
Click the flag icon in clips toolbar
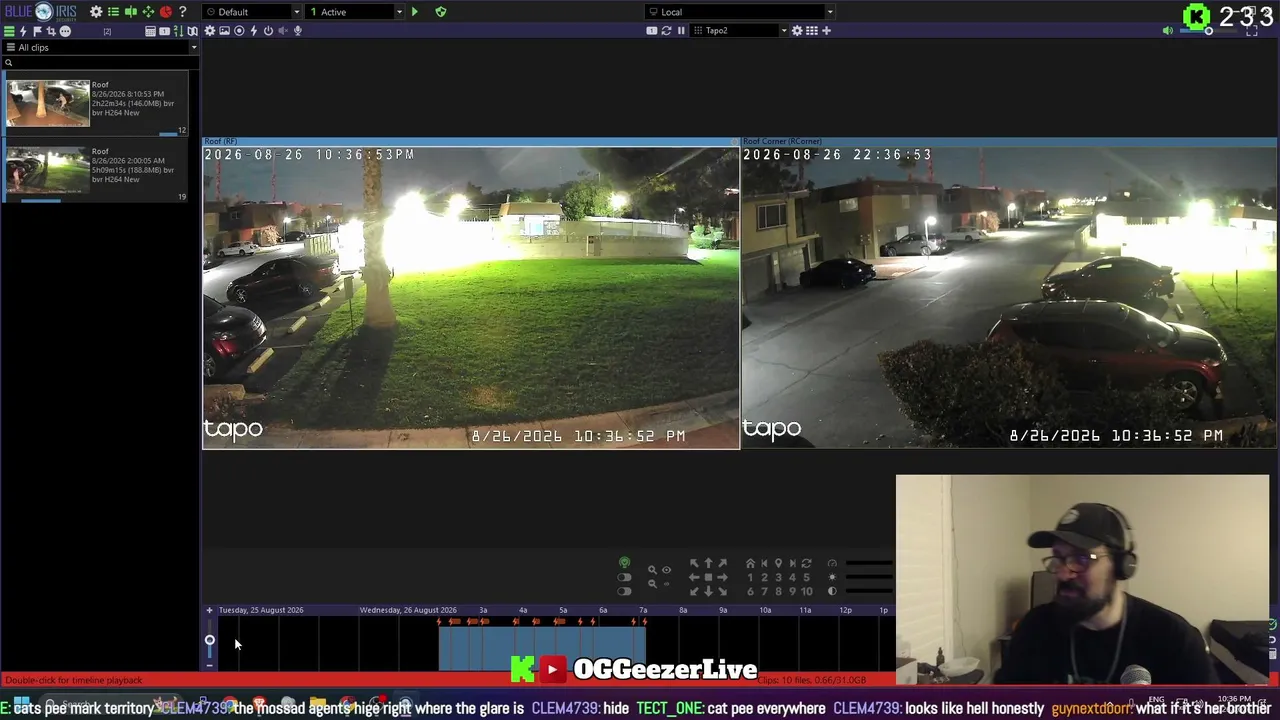pos(37,31)
